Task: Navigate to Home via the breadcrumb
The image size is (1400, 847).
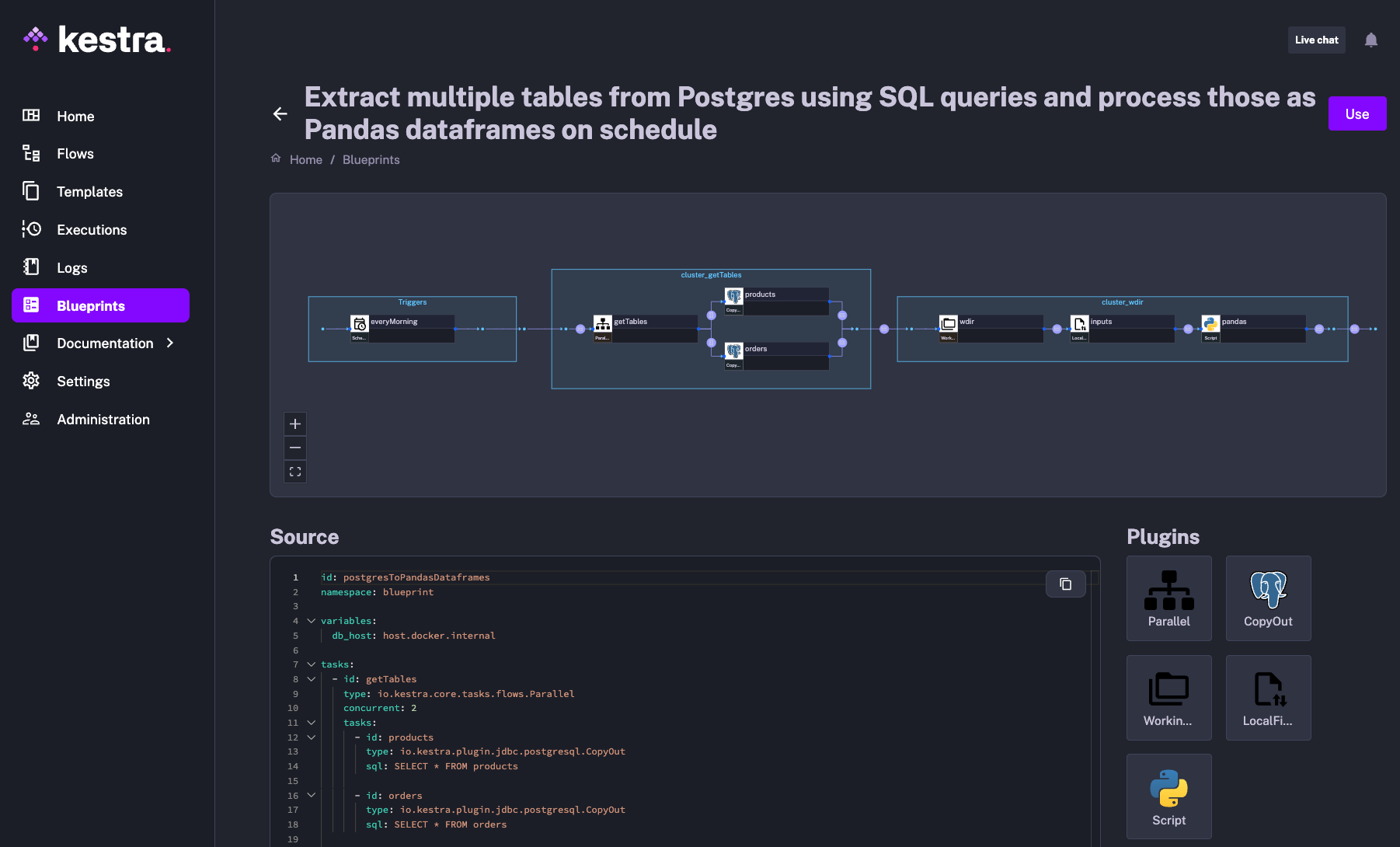Action: (305, 159)
